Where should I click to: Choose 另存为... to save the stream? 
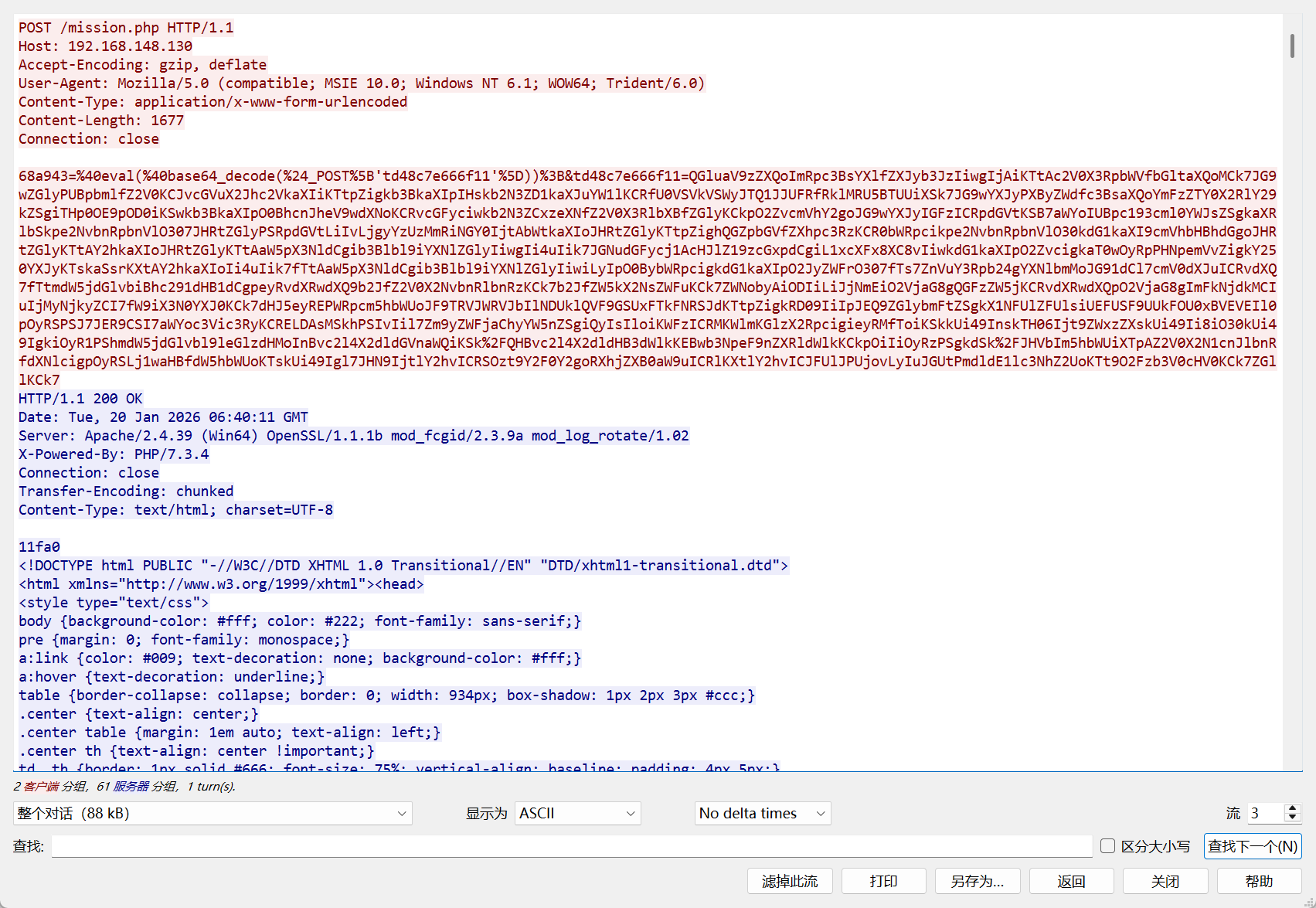(977, 881)
